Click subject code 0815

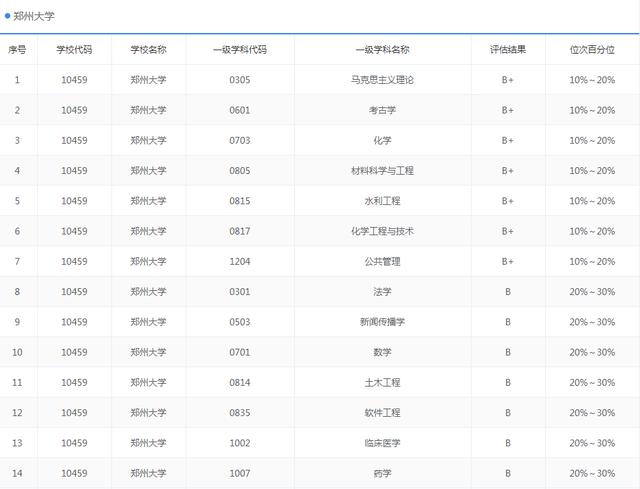(x=240, y=201)
